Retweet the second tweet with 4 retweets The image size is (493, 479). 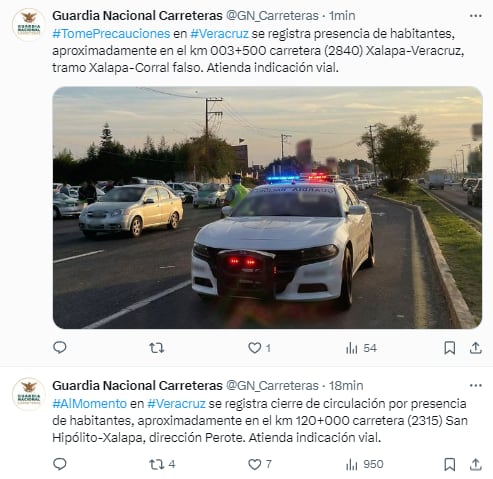pyautogui.click(x=162, y=464)
